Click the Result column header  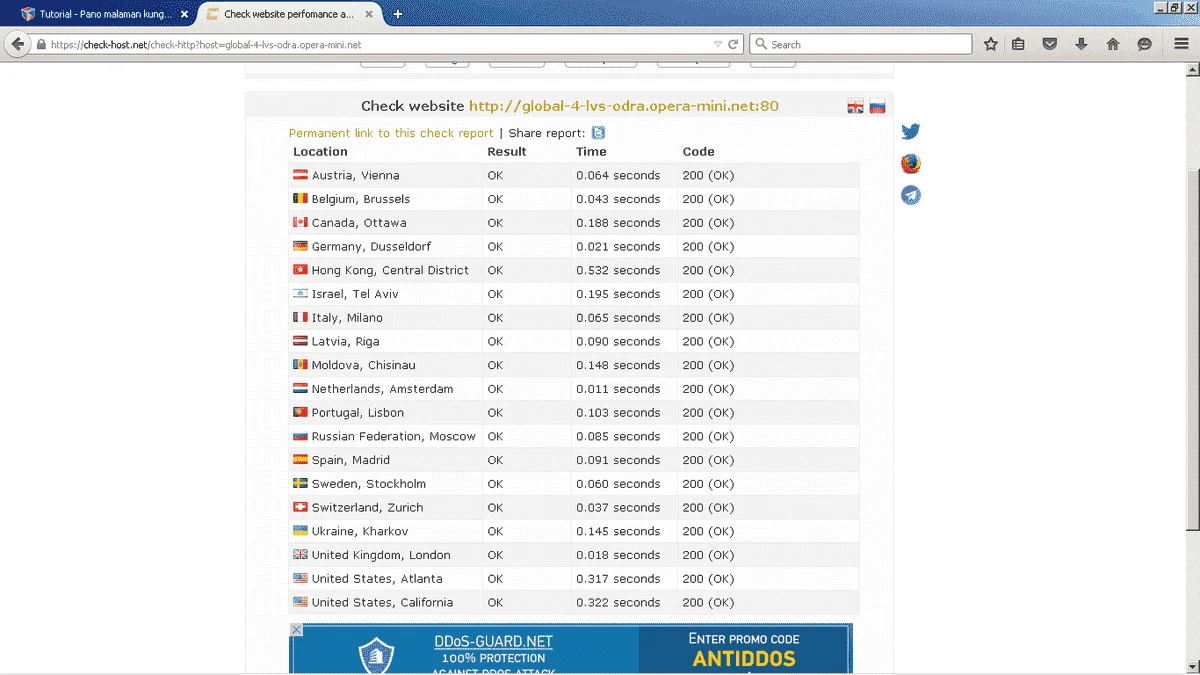506,152
